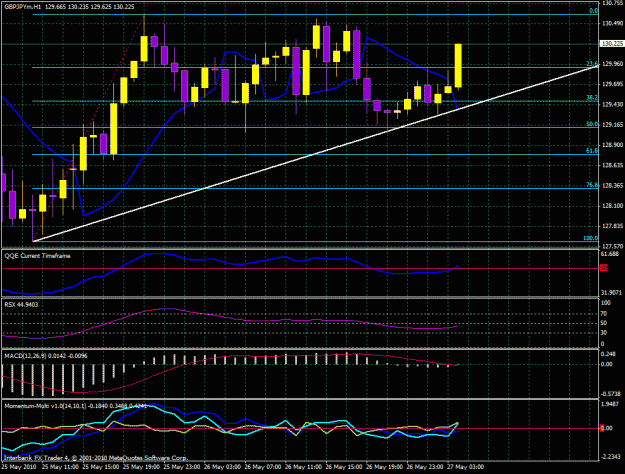Click the 128.900 price axis label
The image size is (625, 474).
click(x=612, y=146)
